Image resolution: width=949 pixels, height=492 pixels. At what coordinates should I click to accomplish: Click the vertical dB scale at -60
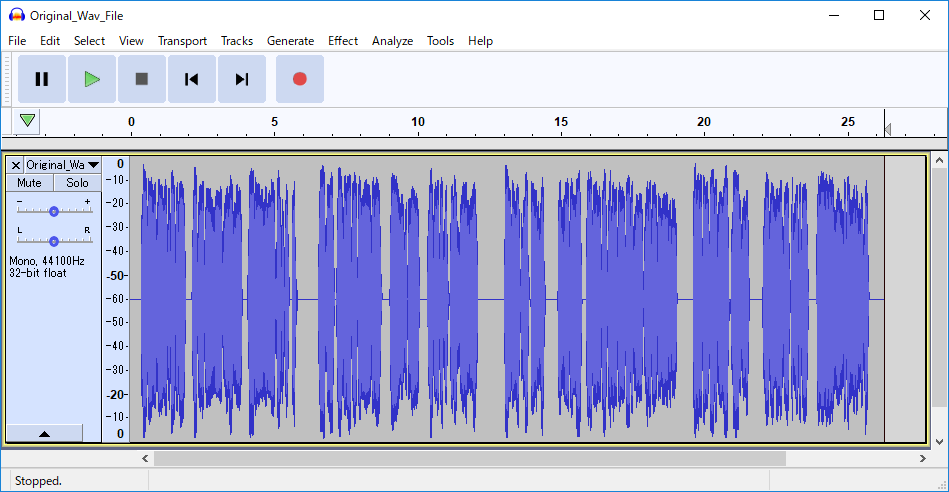117,299
